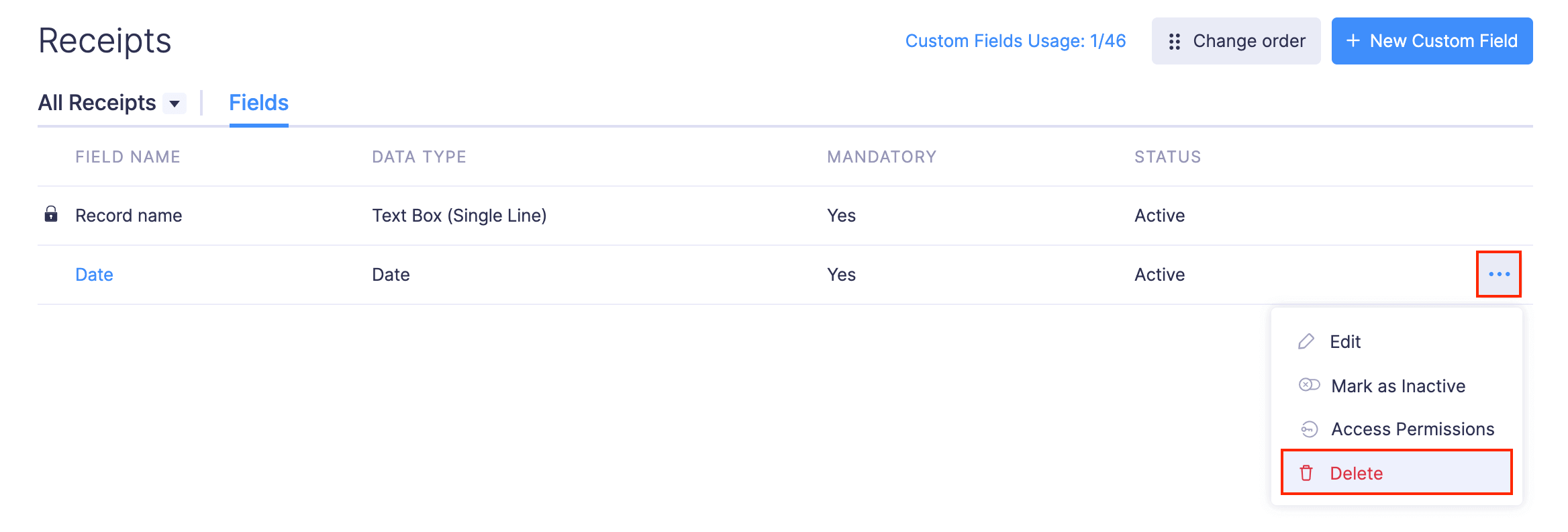
Task: Click the red trash Delete icon
Action: [1306, 474]
